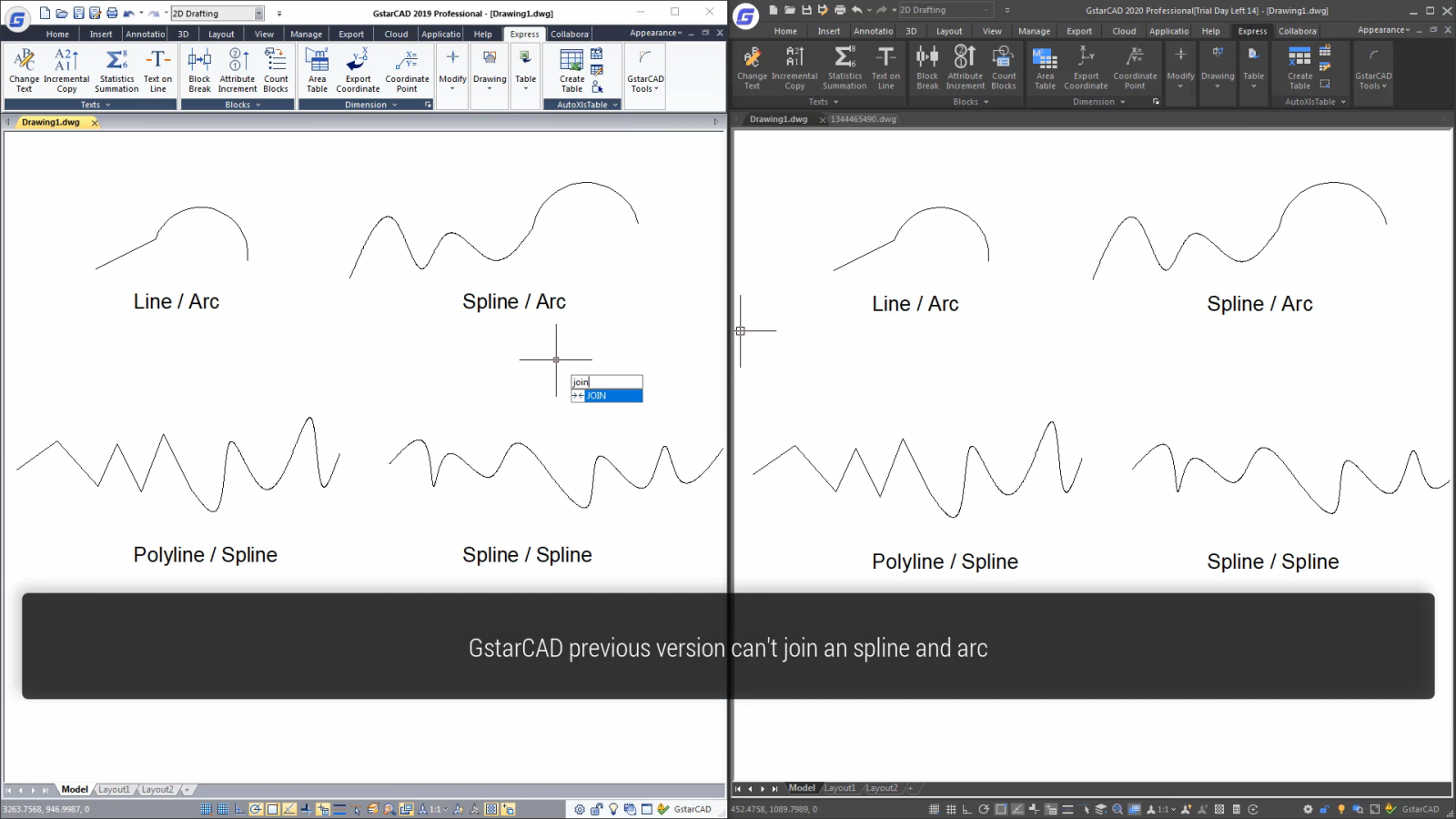The width and height of the screenshot is (1456, 819).
Task: Click settings gear in GstarCAD 2019 status bar
Action: 579,809
